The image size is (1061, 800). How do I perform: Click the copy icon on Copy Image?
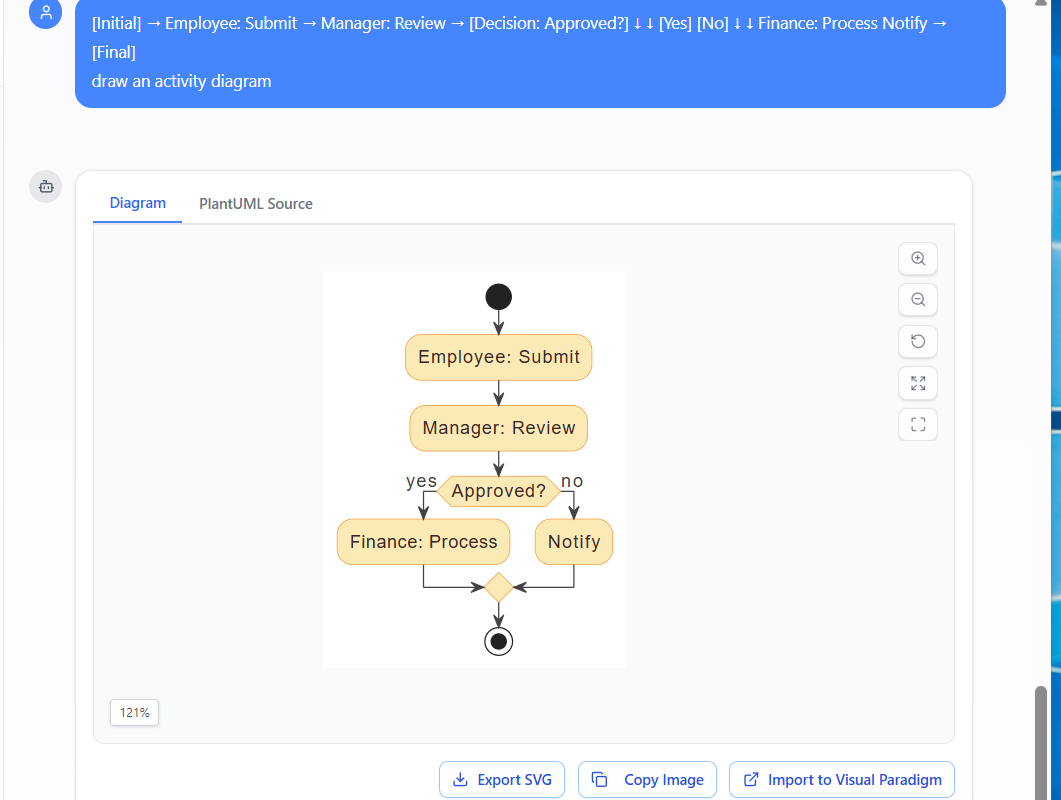tap(599, 779)
